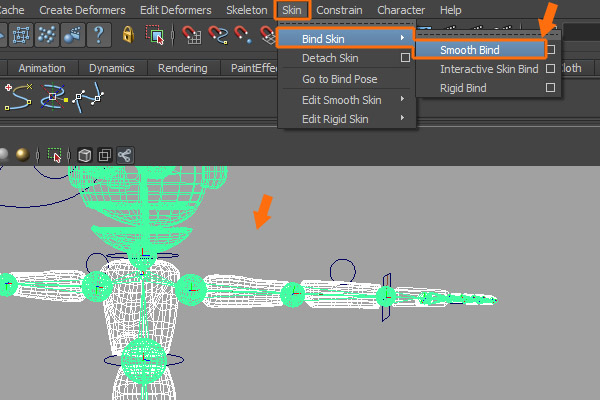
Task: Open Detach Skin options box
Action: click(x=405, y=57)
